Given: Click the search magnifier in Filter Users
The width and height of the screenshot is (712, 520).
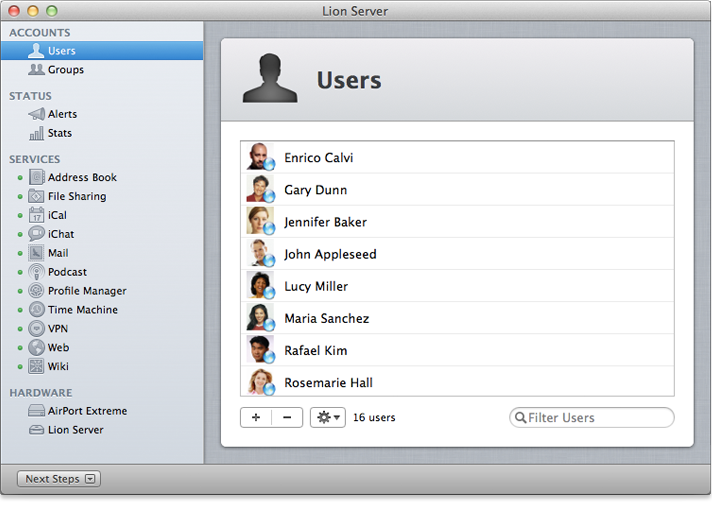Looking at the screenshot, I should (520, 418).
